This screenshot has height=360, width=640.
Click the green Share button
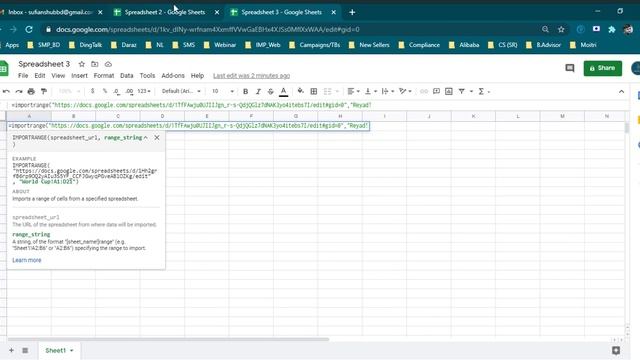point(602,68)
